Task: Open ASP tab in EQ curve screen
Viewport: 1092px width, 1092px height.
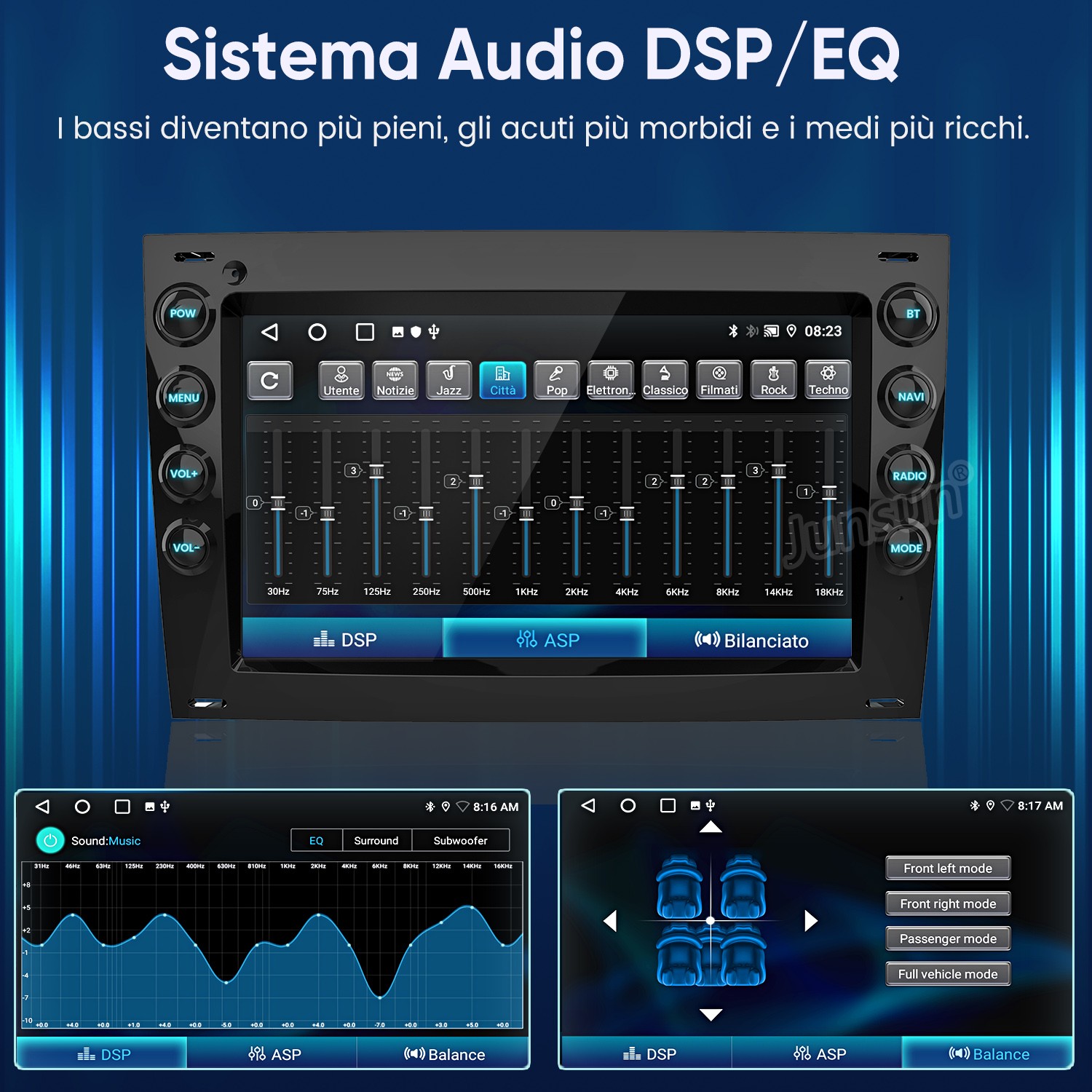Action: pos(272,1053)
